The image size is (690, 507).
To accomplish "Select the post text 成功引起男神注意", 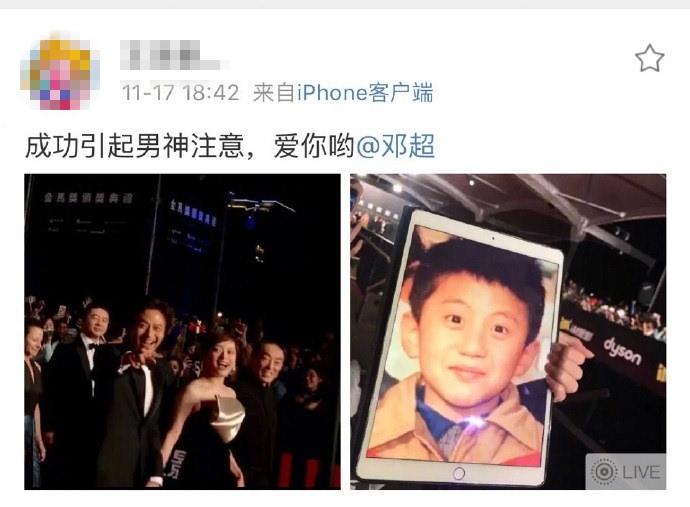I will point(134,146).
